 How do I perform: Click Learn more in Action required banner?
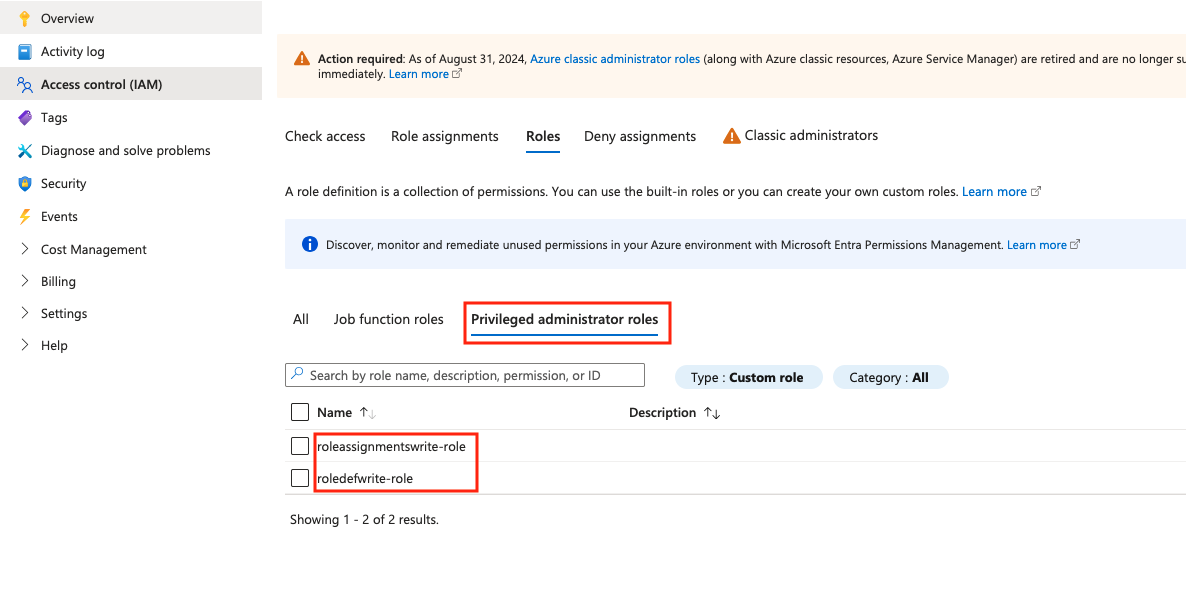418,74
